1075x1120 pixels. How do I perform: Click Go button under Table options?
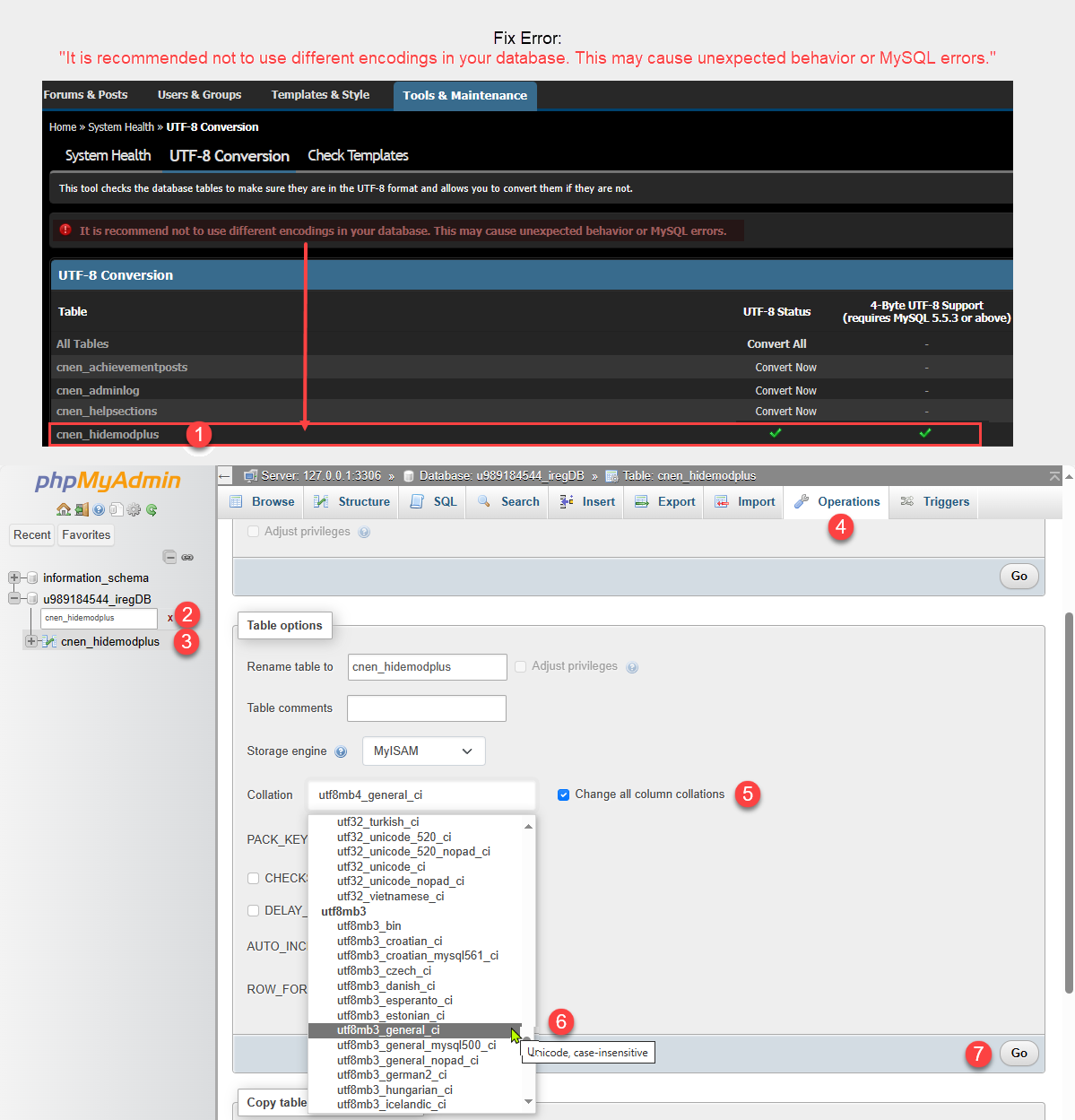[1019, 1053]
